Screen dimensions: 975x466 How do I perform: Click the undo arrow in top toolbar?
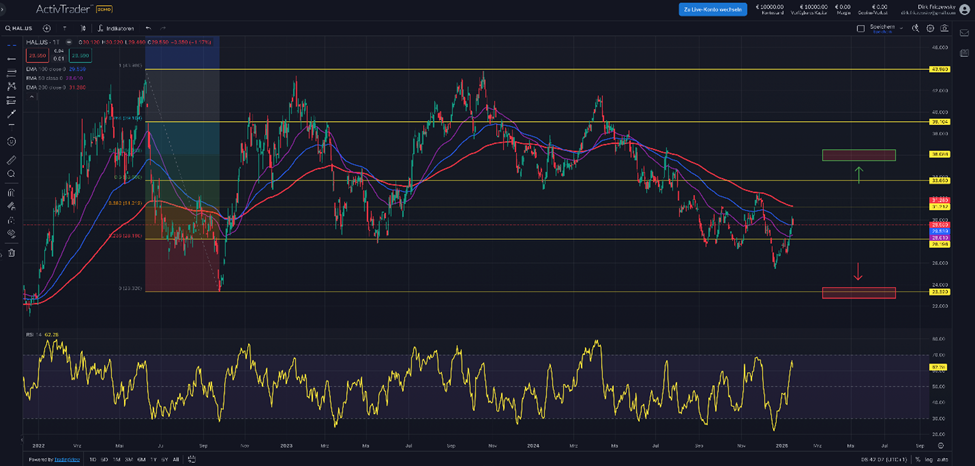click(148, 28)
